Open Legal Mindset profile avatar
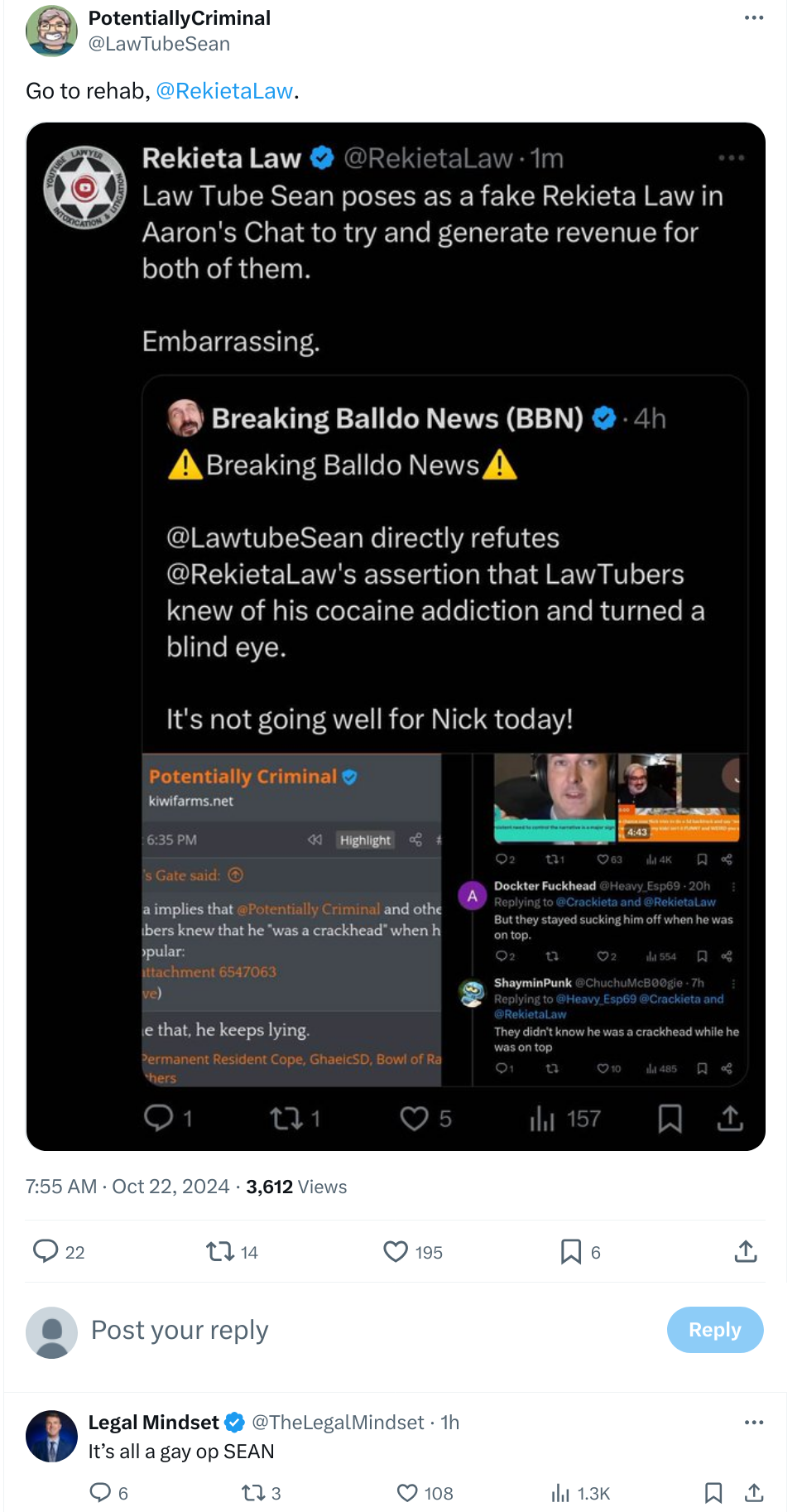The height and width of the screenshot is (1512, 802). [x=51, y=1436]
